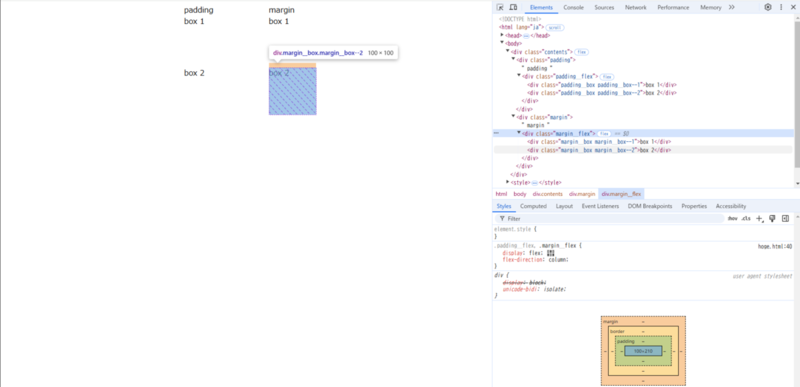The image size is (800, 387).
Task: Click the row-actions dots left of margin__flex
Action: (496, 133)
